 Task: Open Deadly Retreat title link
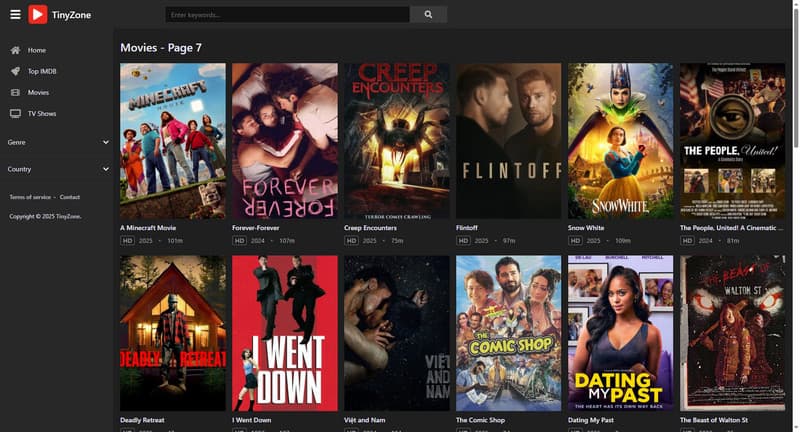tap(142, 420)
